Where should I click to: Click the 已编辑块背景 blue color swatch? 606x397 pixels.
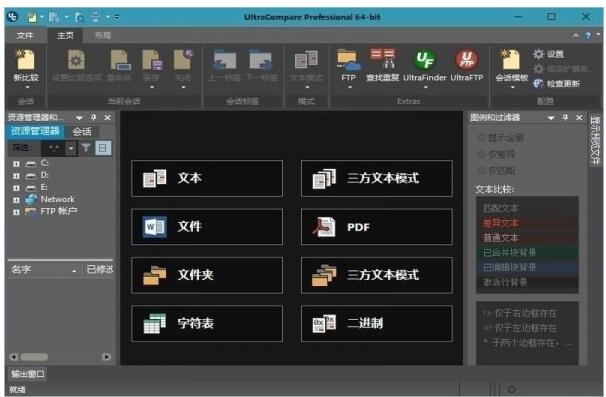tap(528, 267)
